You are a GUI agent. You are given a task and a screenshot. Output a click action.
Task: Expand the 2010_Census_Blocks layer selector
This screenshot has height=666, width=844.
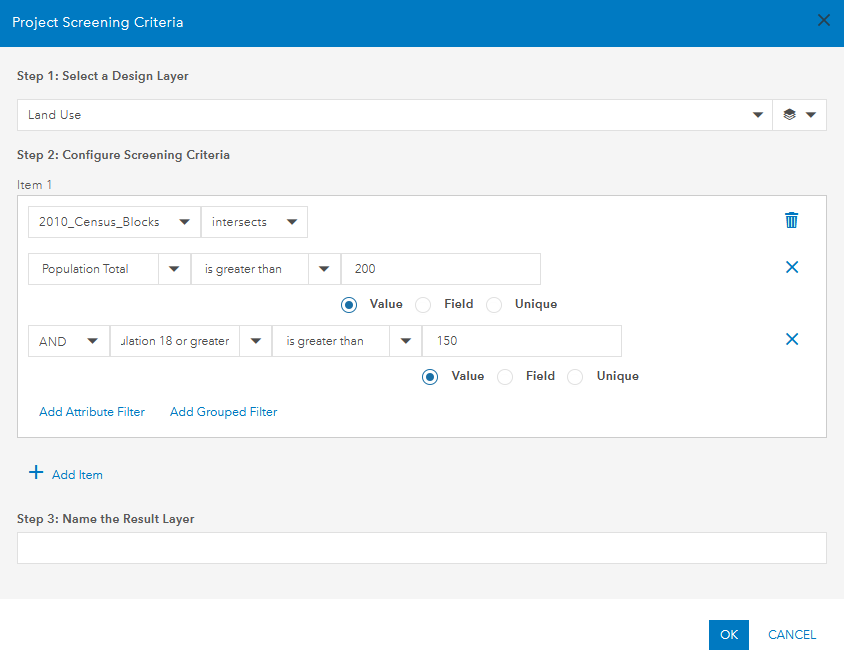183,221
